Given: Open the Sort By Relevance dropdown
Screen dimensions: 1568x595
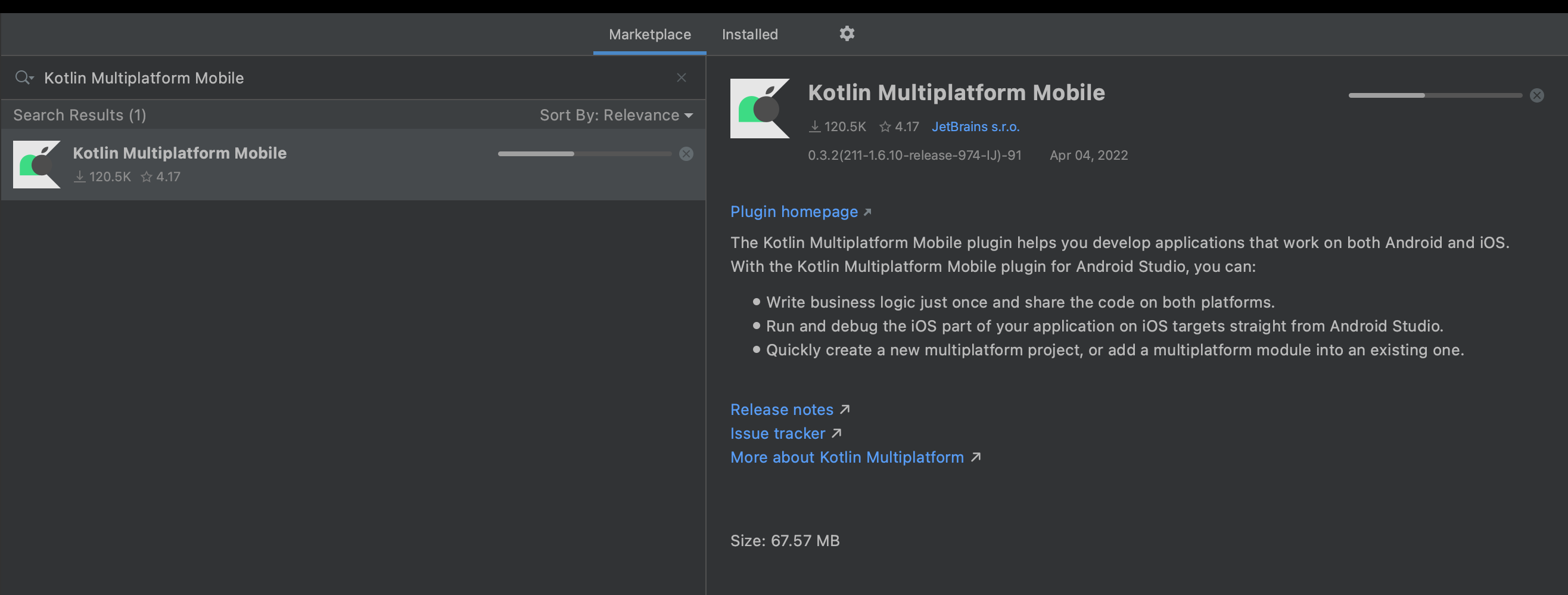Looking at the screenshot, I should [x=616, y=115].
